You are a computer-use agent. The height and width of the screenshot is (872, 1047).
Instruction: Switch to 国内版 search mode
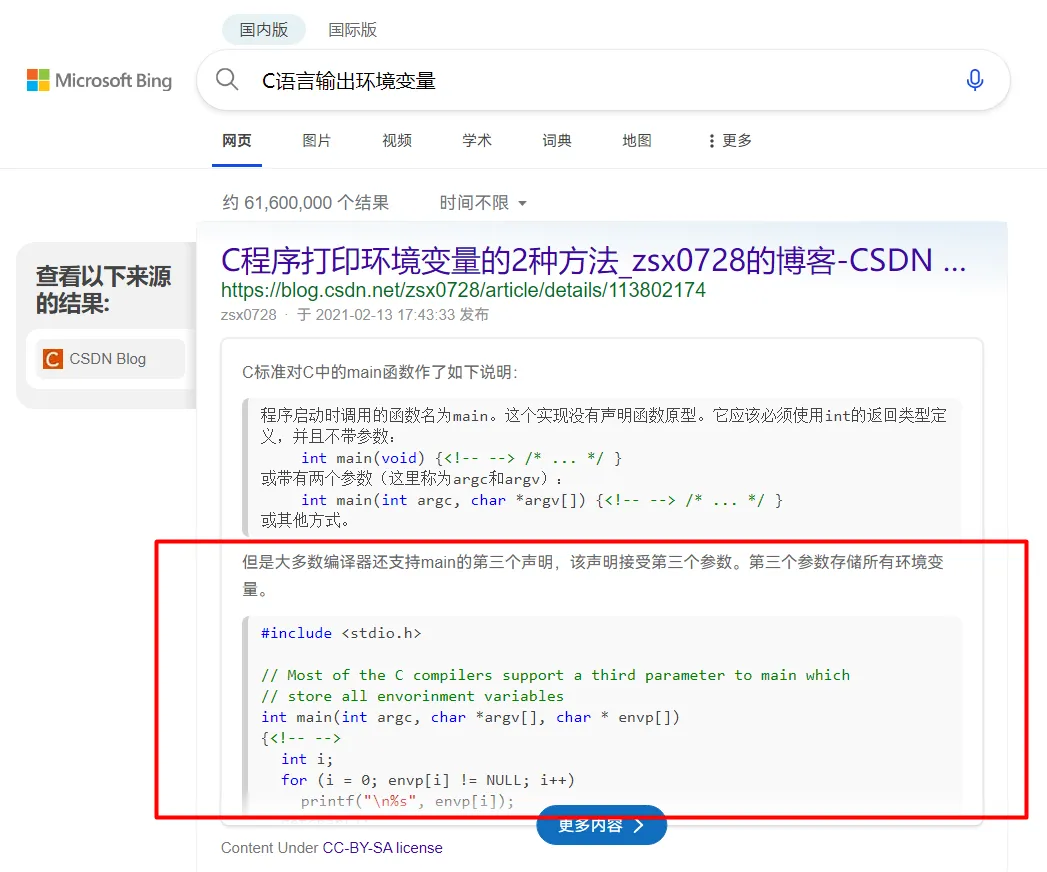[x=263, y=30]
